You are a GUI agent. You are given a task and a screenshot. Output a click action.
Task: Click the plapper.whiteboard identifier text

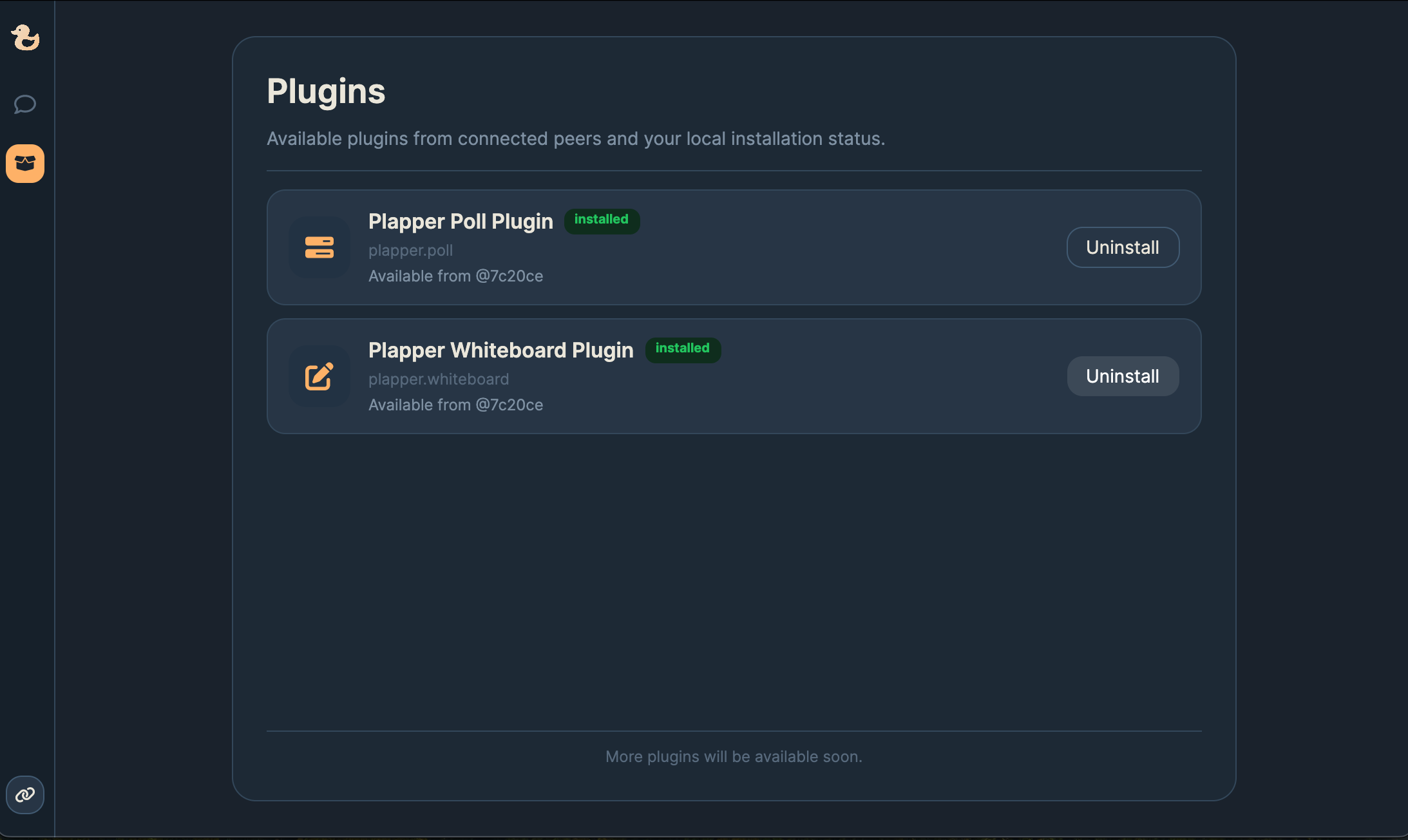pyautogui.click(x=438, y=379)
